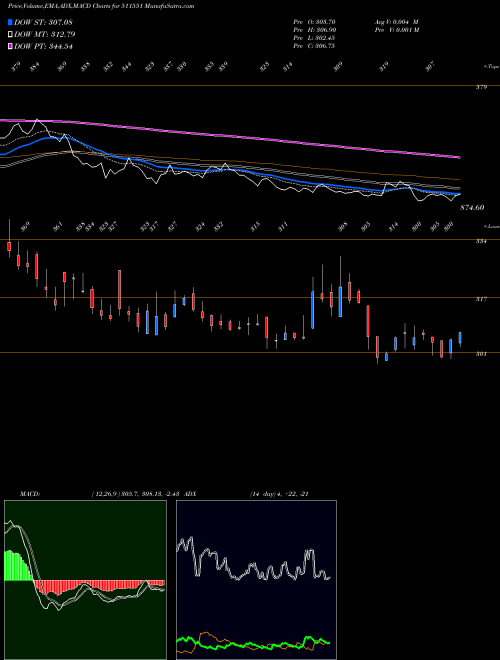
Task: Click the chart title mentioning MunafaSutra.com
Action: [x=101, y=6]
